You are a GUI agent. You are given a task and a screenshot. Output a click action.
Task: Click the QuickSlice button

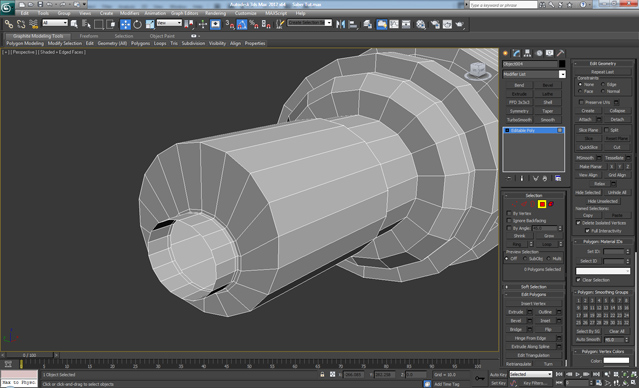[588, 147]
